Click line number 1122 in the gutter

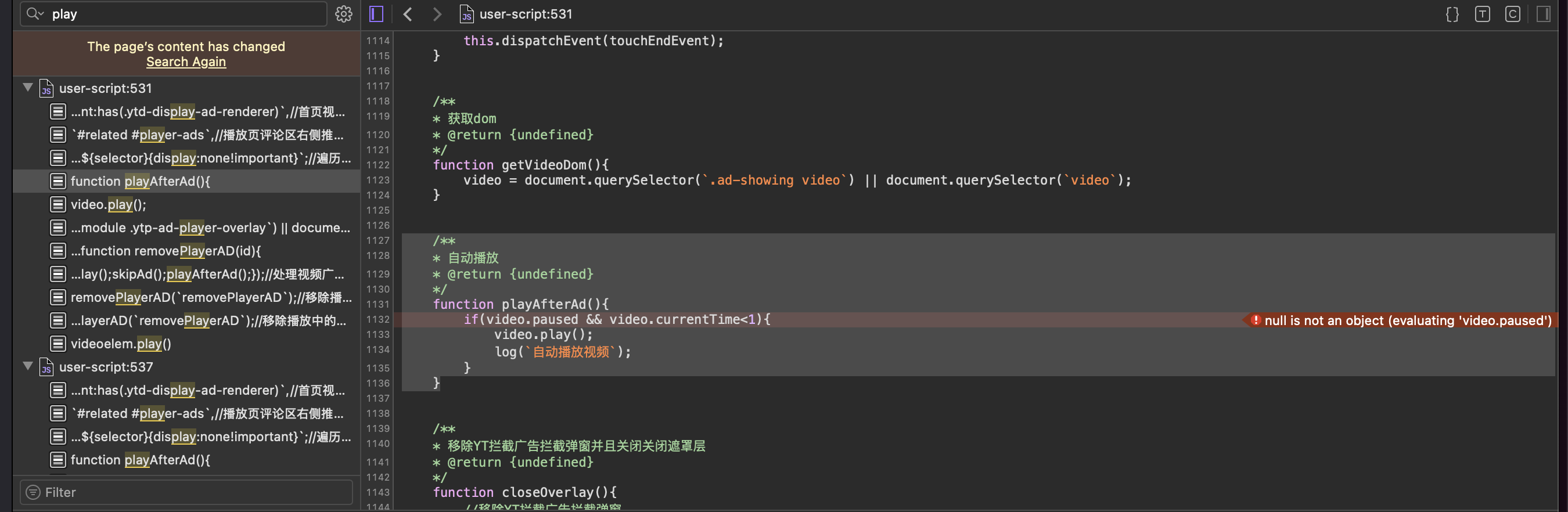coord(377,165)
